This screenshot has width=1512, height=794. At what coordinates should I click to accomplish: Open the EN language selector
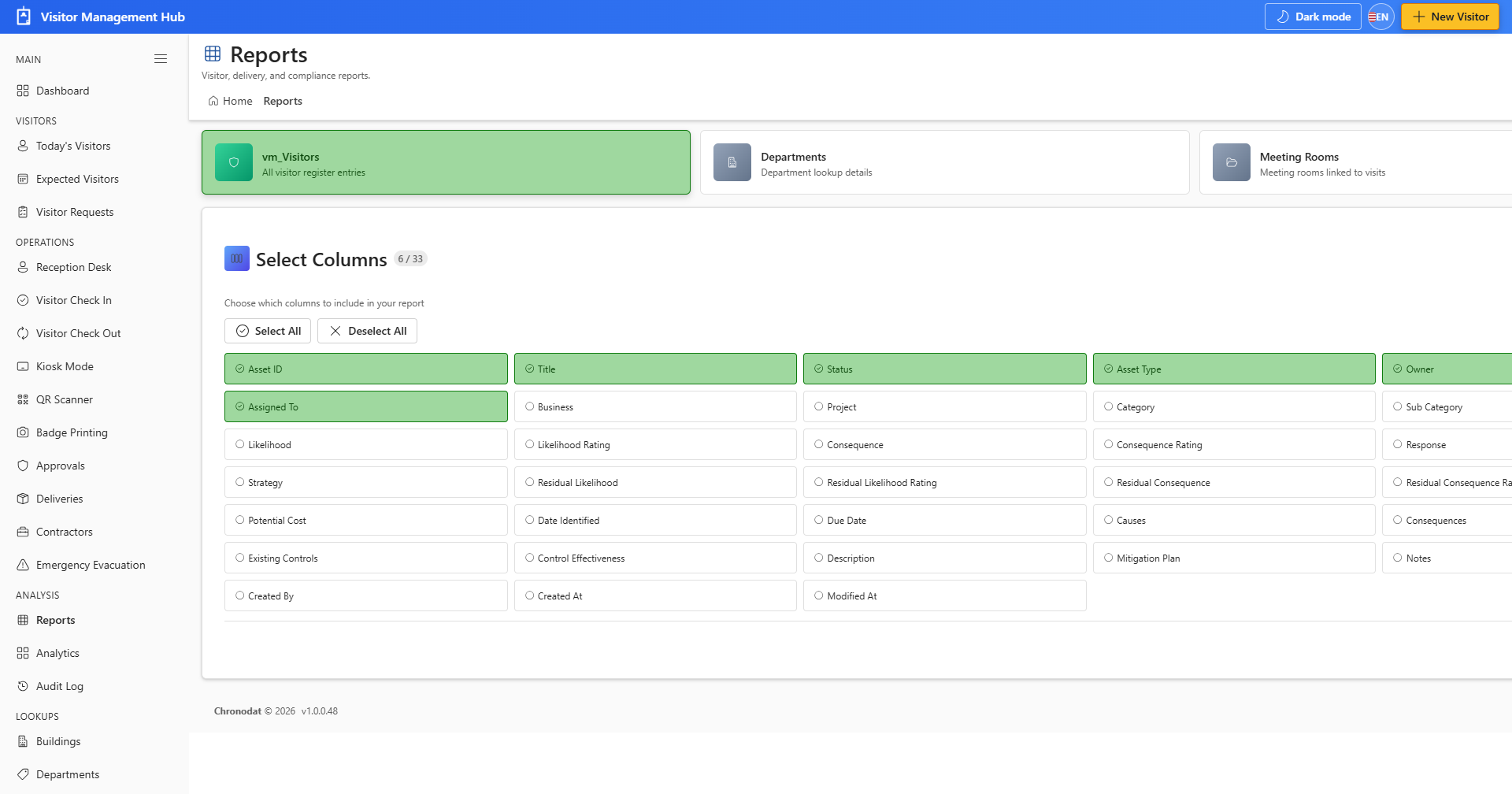click(x=1381, y=17)
